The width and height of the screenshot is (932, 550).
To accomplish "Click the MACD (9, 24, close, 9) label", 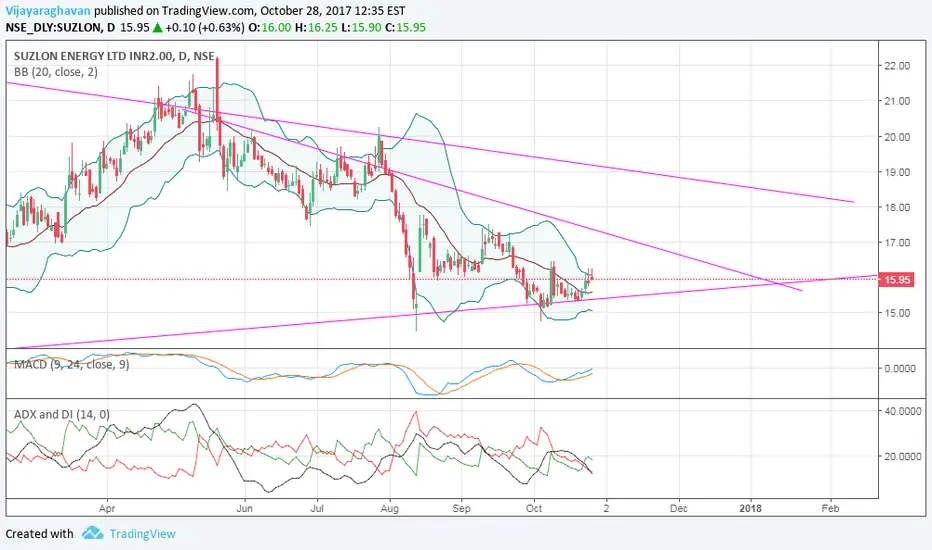I will (71, 364).
